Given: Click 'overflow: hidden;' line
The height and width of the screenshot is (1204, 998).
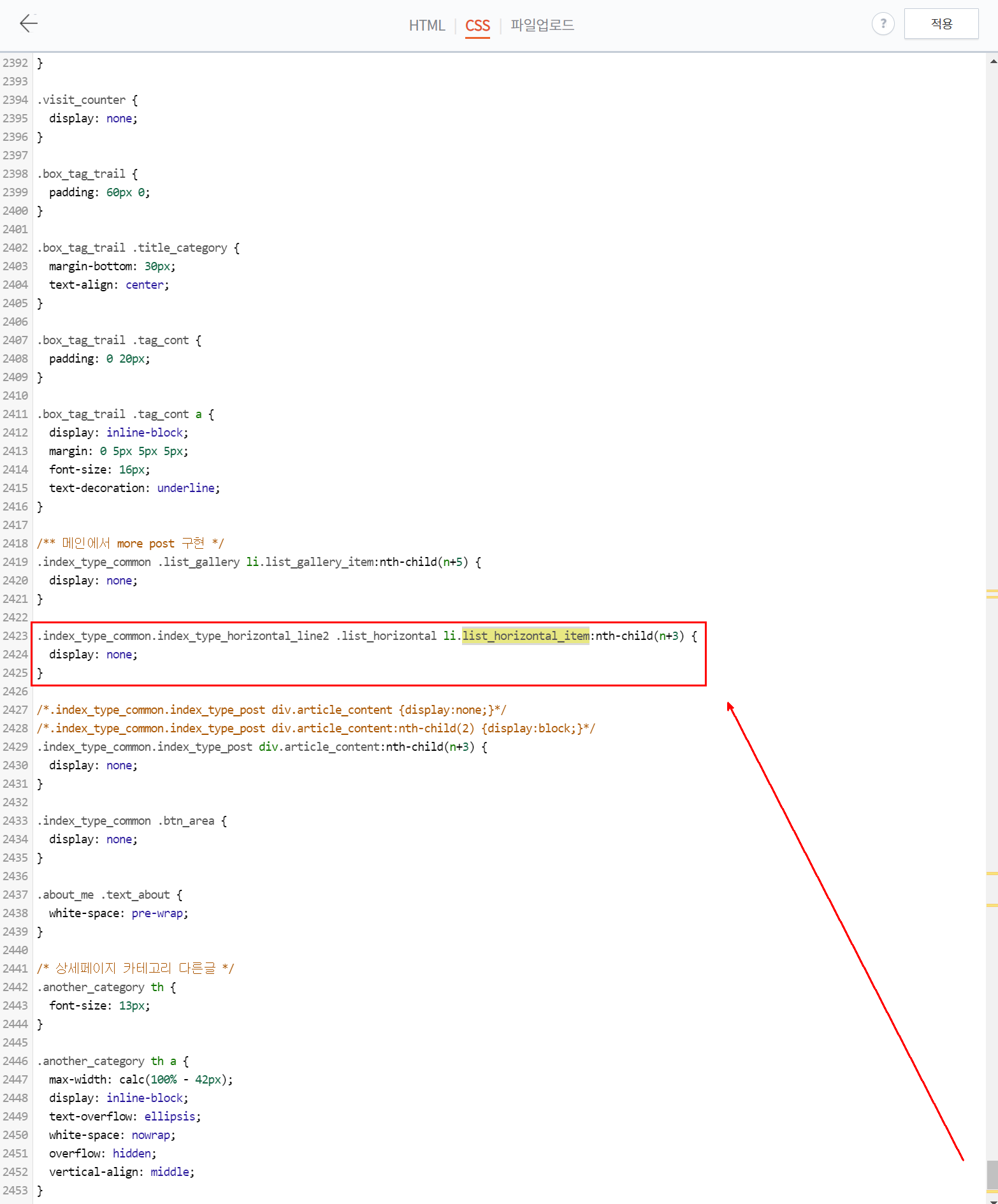Looking at the screenshot, I should pos(103,1154).
